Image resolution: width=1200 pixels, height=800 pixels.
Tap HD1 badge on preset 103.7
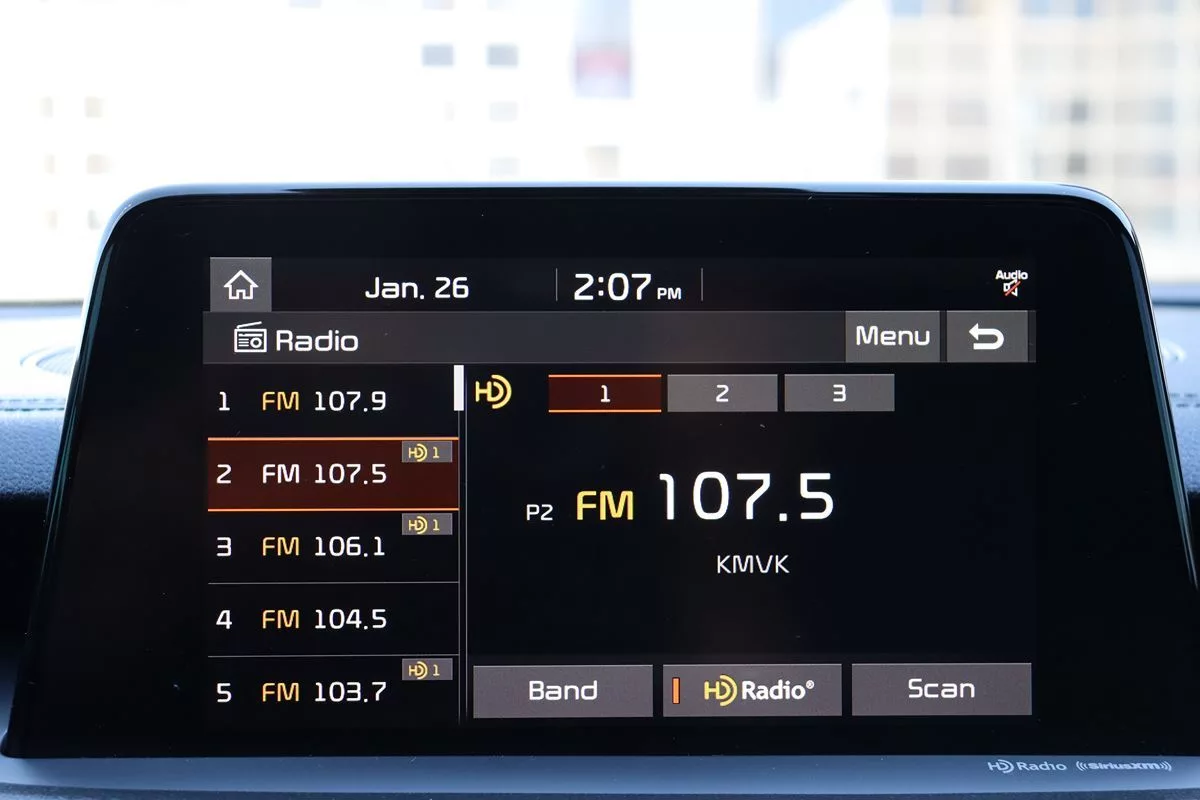coord(427,669)
